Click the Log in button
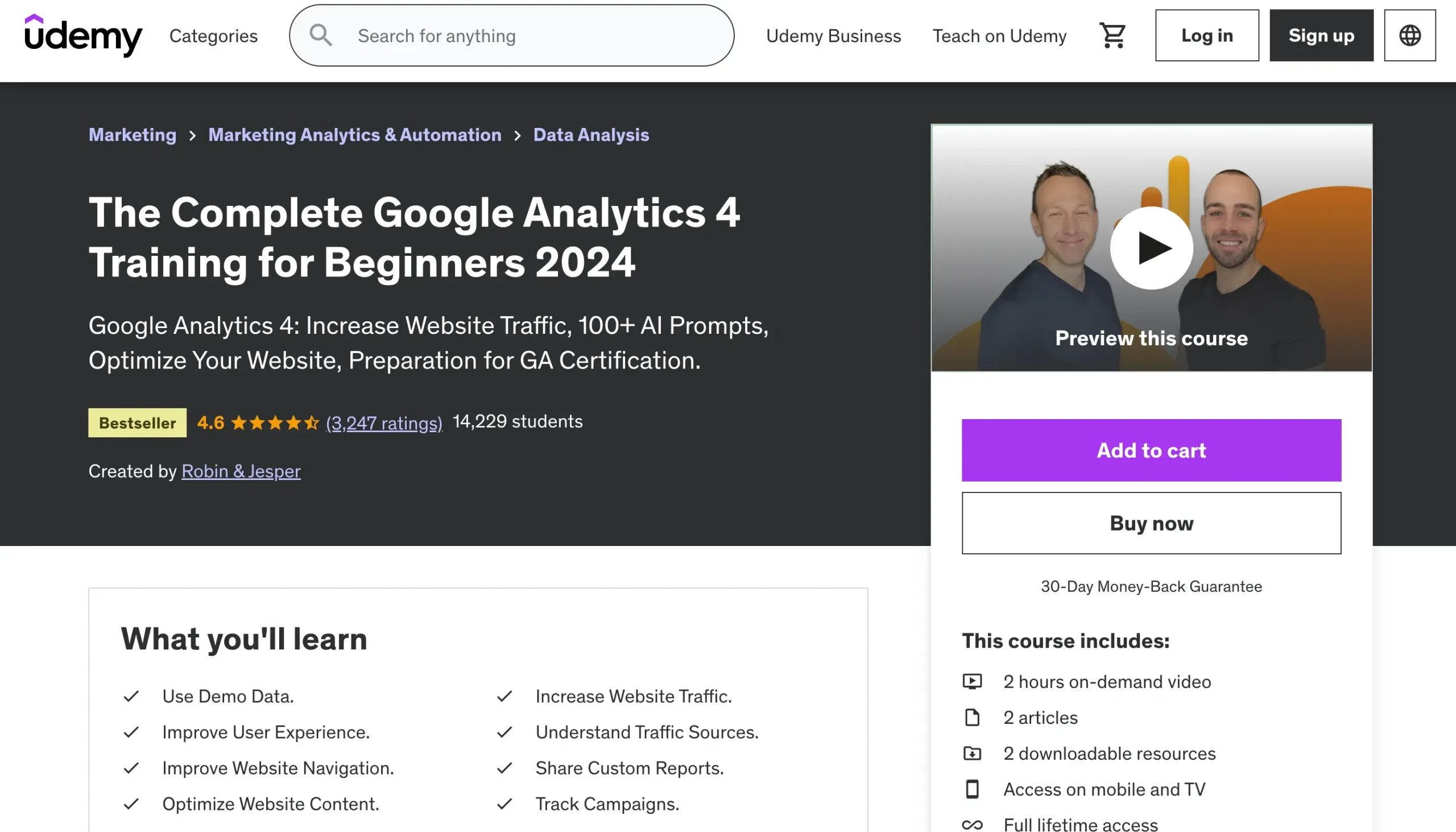Image resolution: width=1456 pixels, height=832 pixels. [1207, 35]
